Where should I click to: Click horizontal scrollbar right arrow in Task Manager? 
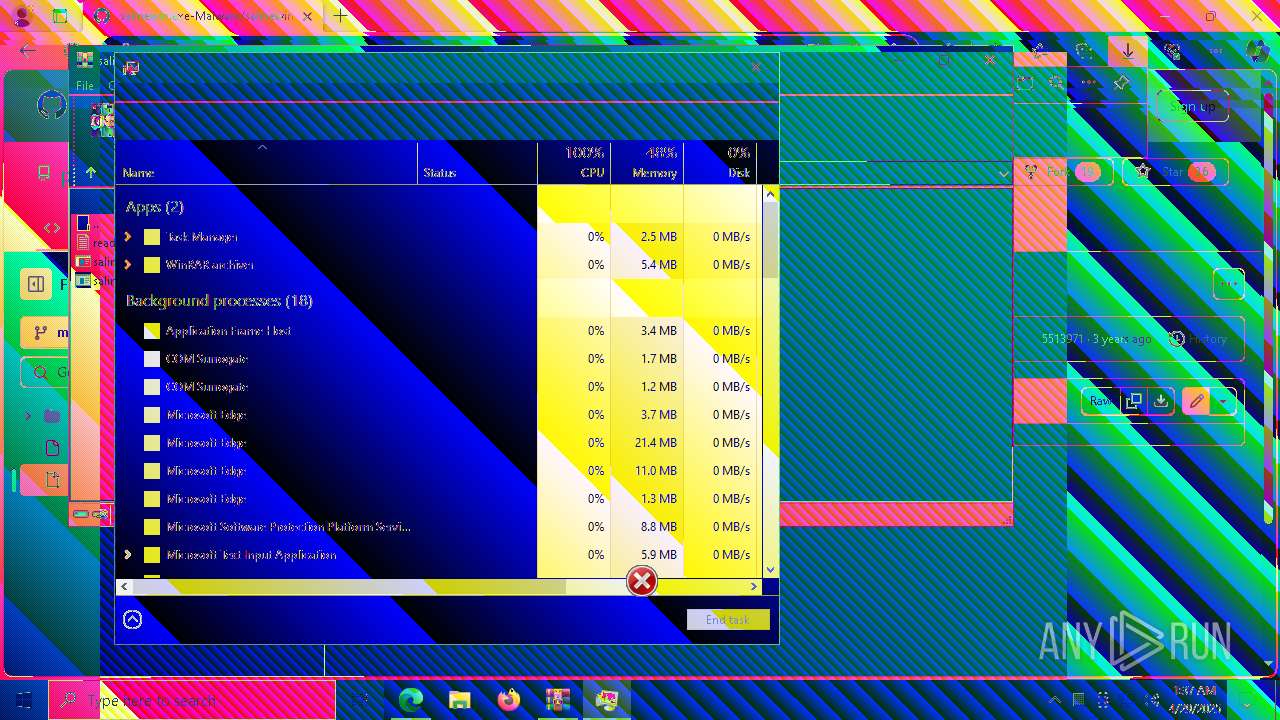(754, 587)
